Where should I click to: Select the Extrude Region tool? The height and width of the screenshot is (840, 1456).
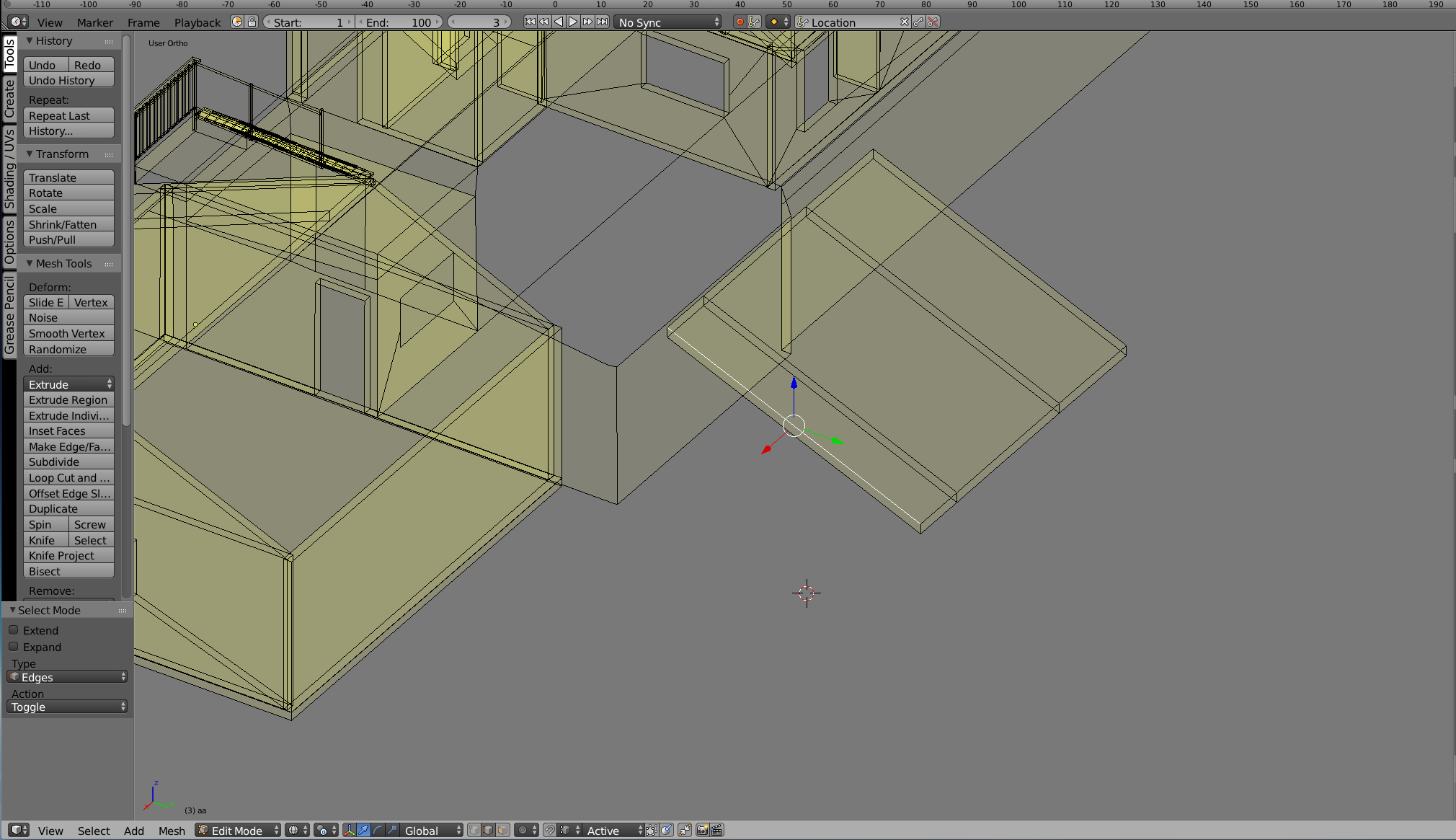67,399
